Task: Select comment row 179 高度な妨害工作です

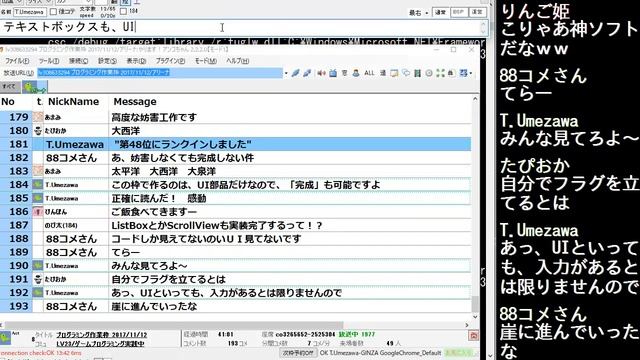Action: (236, 117)
